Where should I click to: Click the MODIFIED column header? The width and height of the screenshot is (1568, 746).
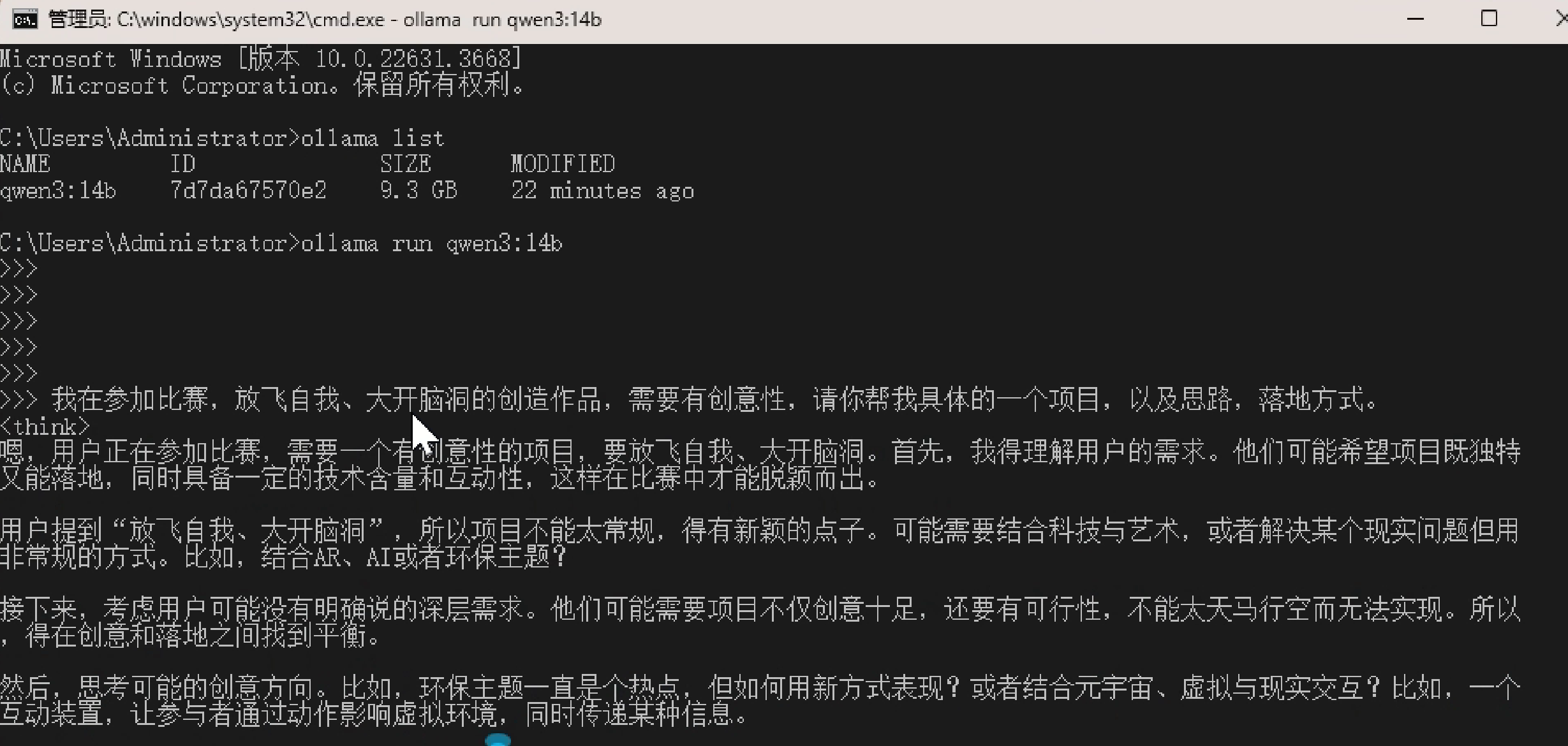pyautogui.click(x=563, y=164)
